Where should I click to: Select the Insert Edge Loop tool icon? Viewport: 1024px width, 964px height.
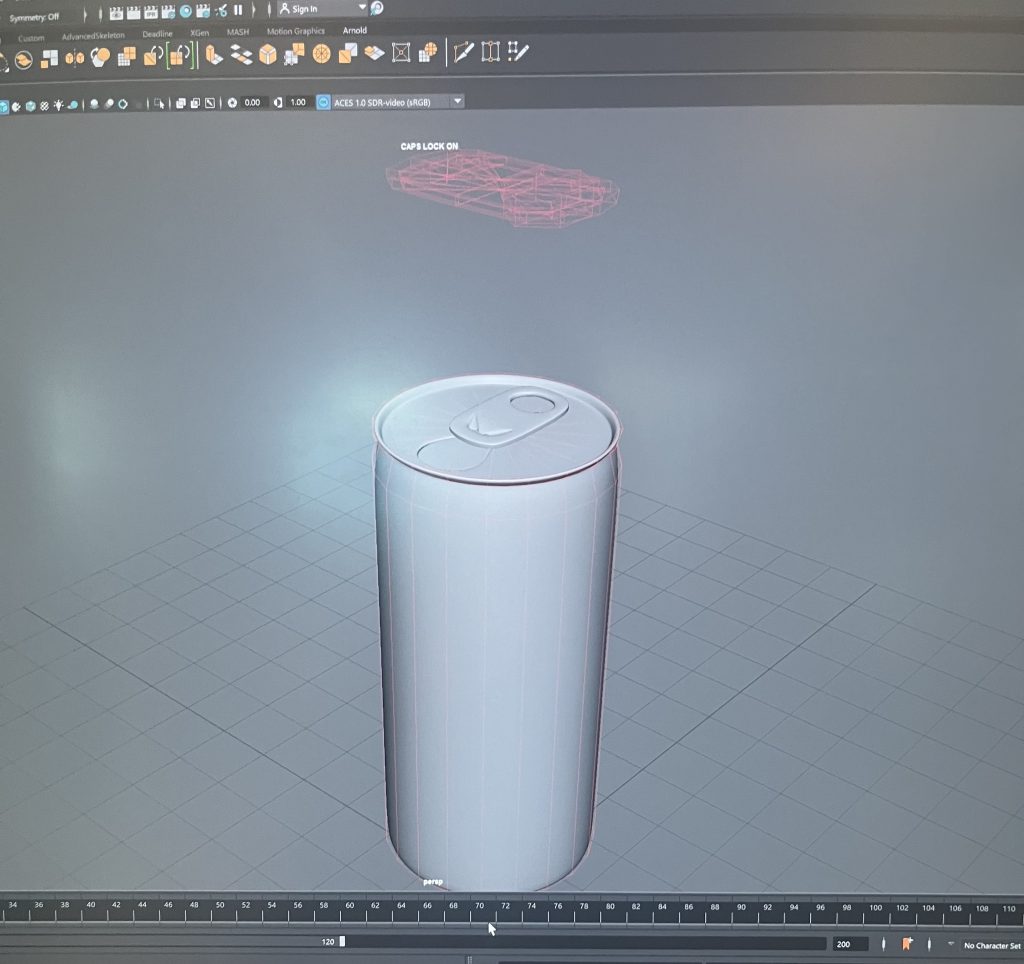point(490,51)
